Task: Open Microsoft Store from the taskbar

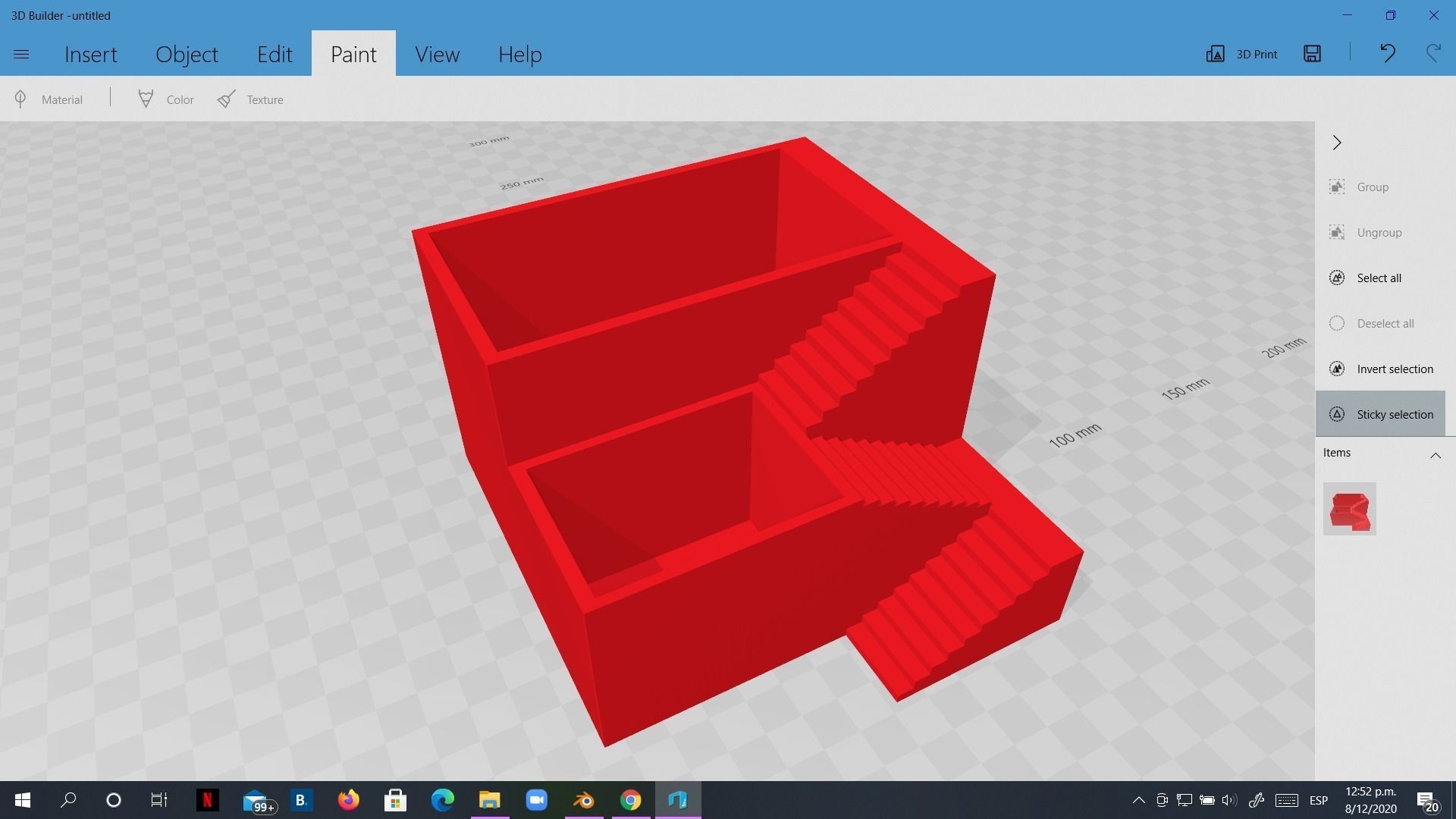Action: click(x=395, y=800)
